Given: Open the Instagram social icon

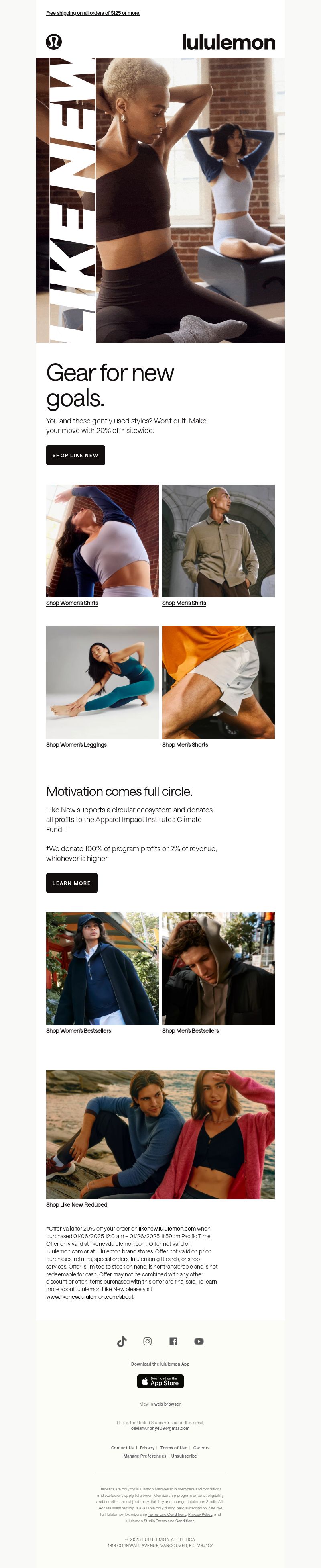Looking at the screenshot, I should [x=148, y=1341].
